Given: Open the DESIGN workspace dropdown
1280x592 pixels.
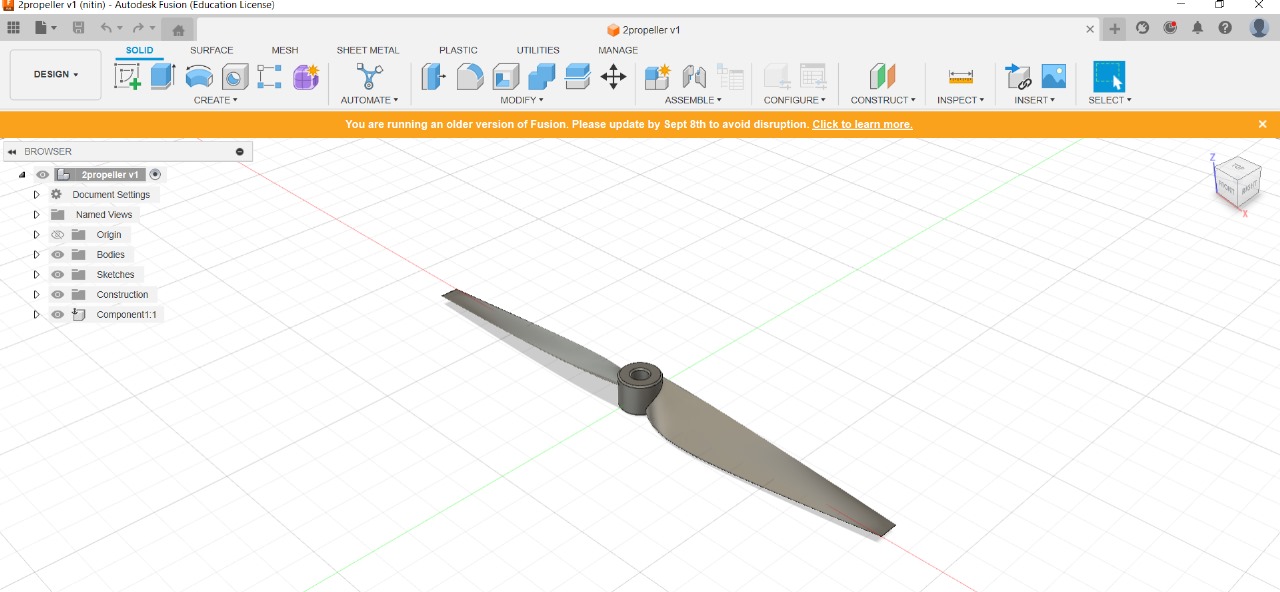Looking at the screenshot, I should tap(56, 74).
